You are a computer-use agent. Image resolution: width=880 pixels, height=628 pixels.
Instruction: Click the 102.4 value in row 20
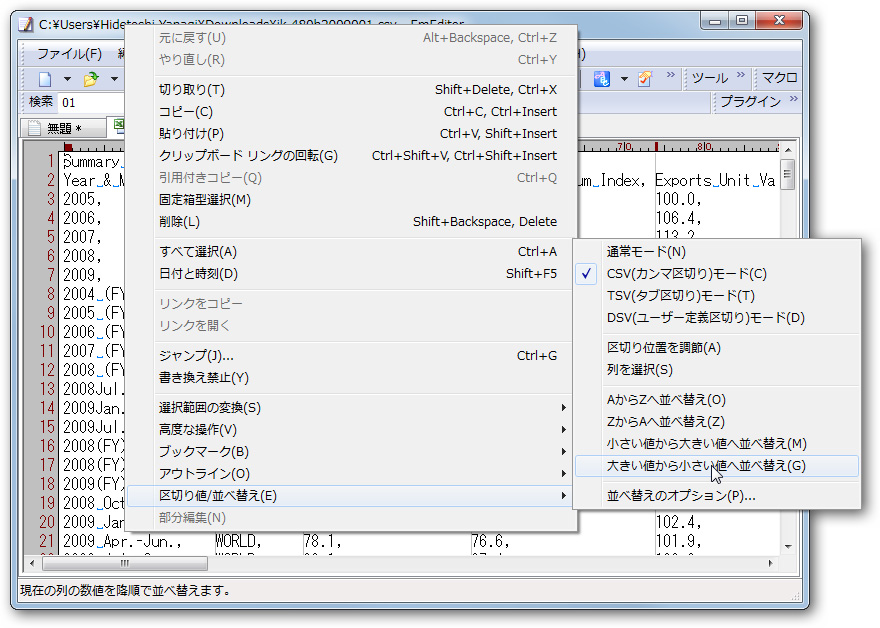click(679, 522)
